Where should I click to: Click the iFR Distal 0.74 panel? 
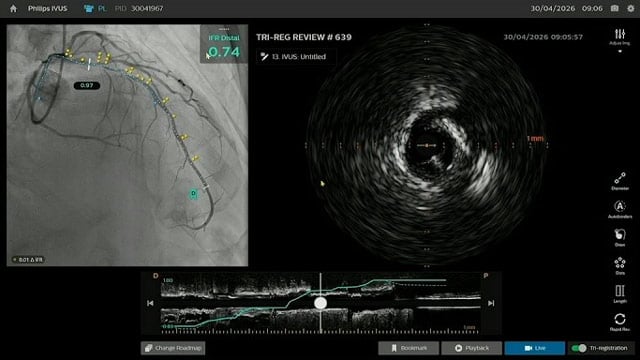coord(224,45)
